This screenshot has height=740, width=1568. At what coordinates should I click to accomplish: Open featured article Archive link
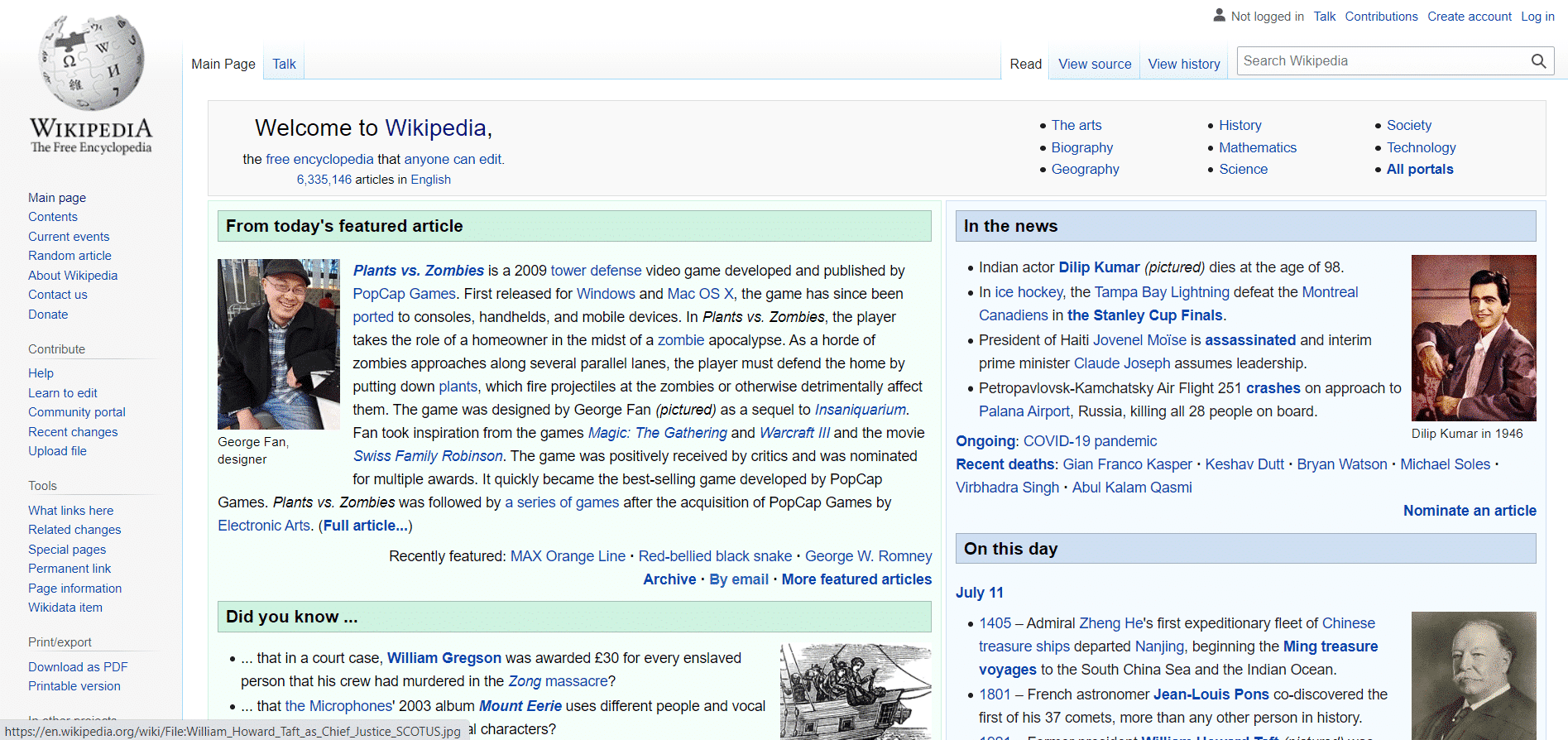point(669,579)
